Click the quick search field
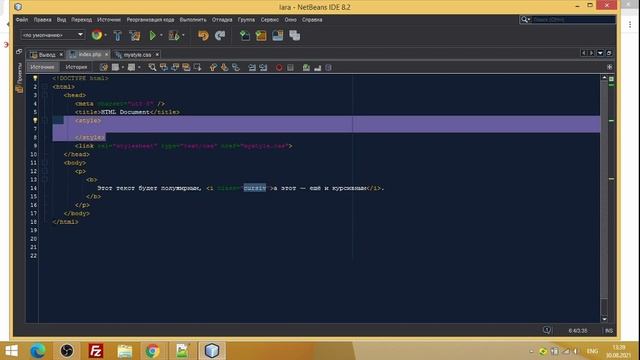This screenshot has width=640, height=360. [568, 19]
